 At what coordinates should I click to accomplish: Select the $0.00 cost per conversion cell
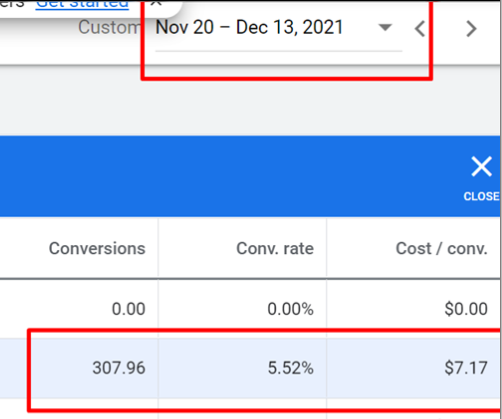point(466,309)
